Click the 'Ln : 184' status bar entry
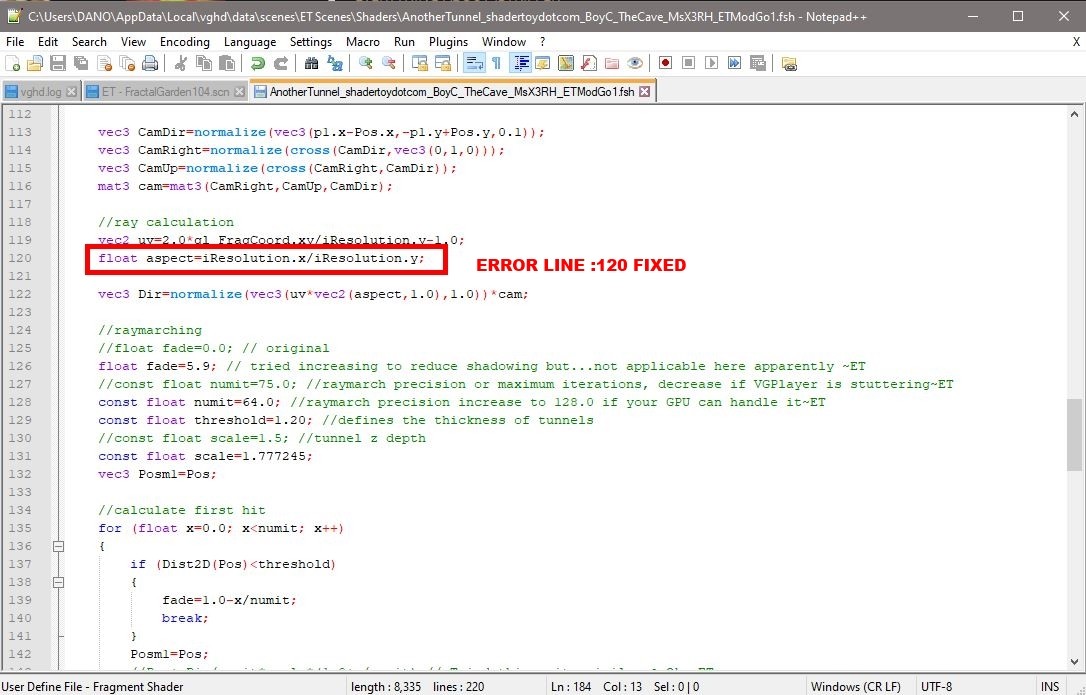The image size is (1086, 695). (571, 687)
